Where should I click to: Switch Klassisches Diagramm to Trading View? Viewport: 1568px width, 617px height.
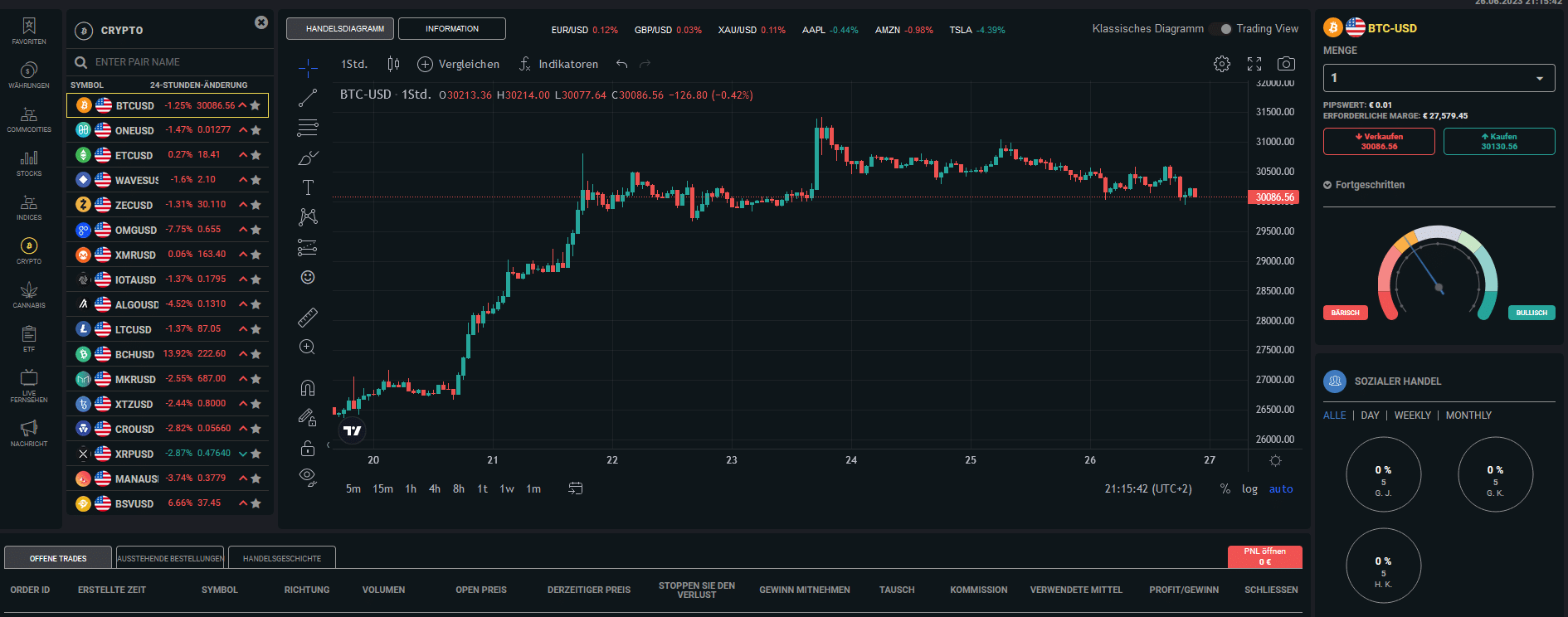(1220, 29)
